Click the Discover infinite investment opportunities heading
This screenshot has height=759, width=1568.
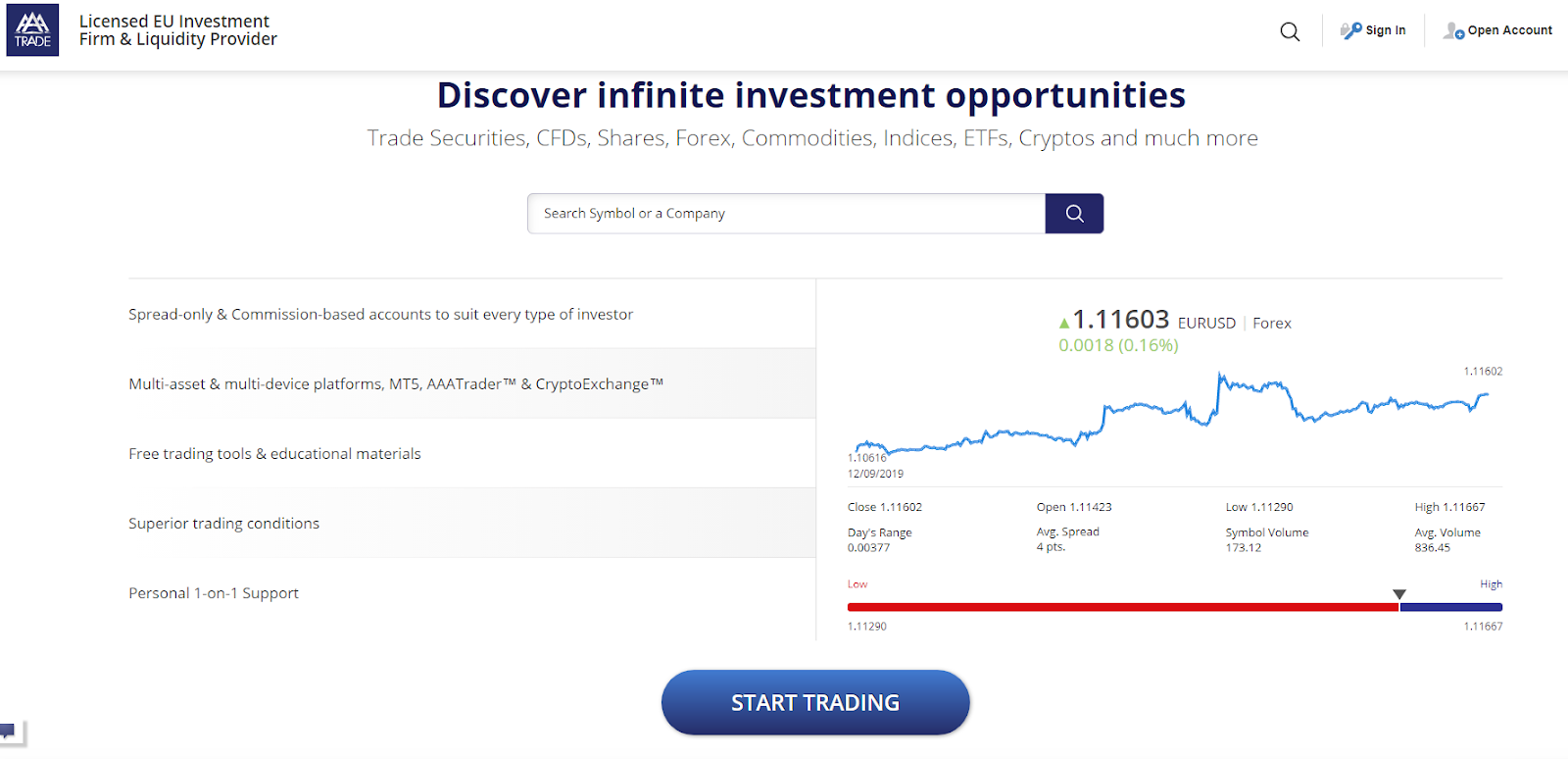tap(811, 95)
